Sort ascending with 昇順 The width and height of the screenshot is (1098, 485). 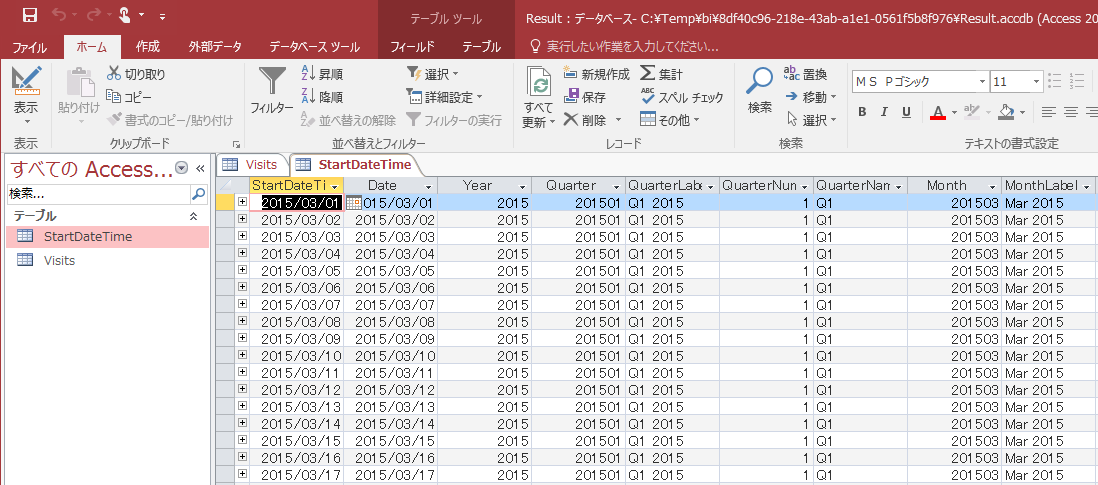322,73
